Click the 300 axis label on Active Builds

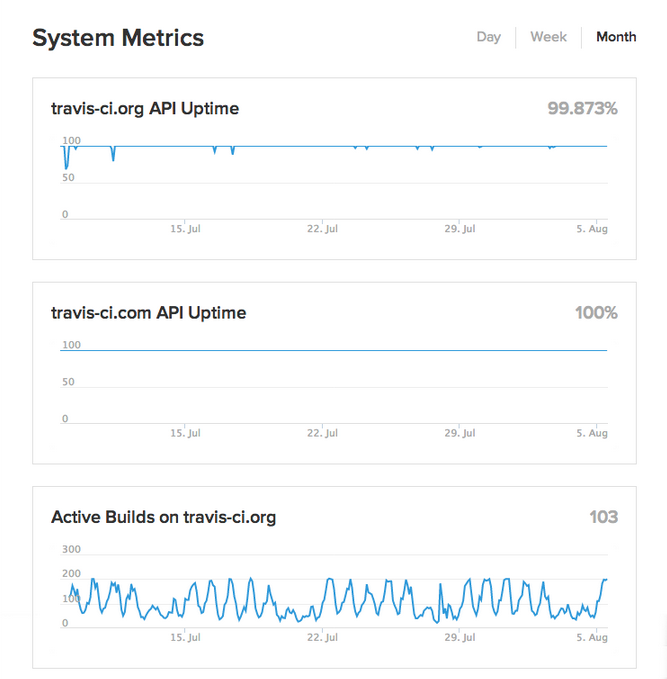point(70,549)
